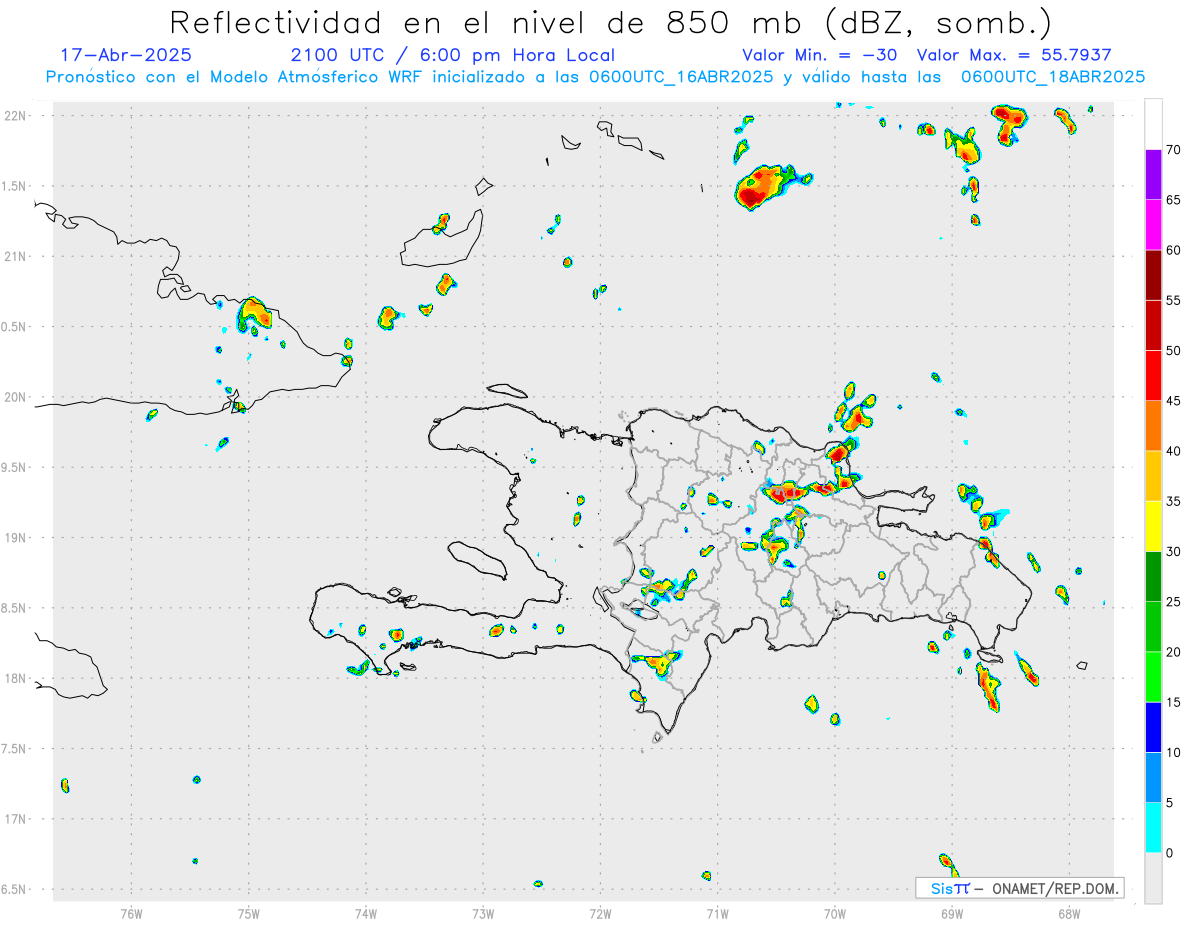Click the cyan 0–5 dBZ color segment
Image resolution: width=1200 pixels, height=927 pixels.
coord(1153,828)
